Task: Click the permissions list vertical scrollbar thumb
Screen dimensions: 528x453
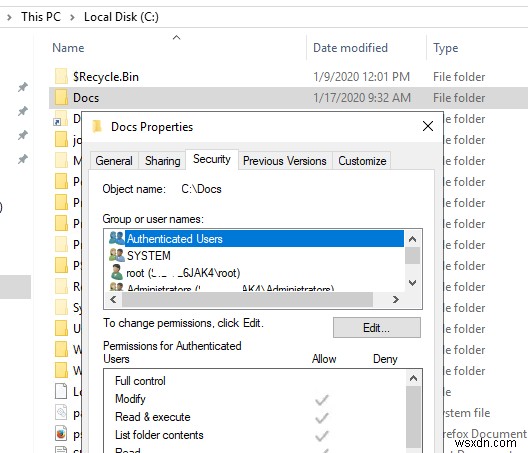Action: [413, 417]
